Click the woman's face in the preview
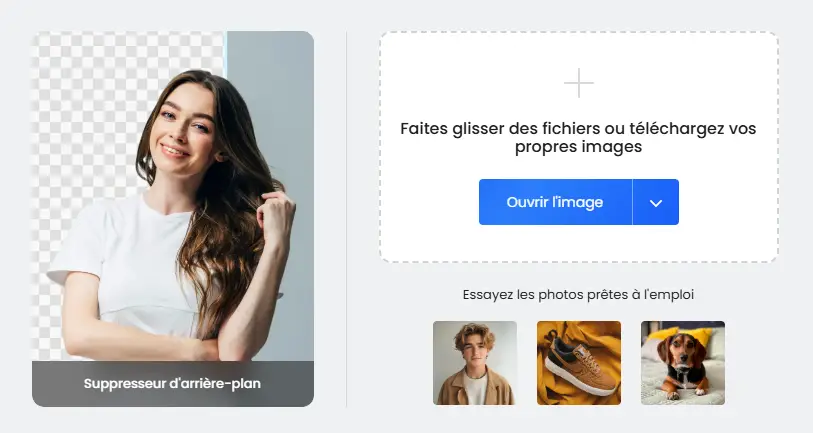Screen dimensions: 813x433 [x=185, y=129]
